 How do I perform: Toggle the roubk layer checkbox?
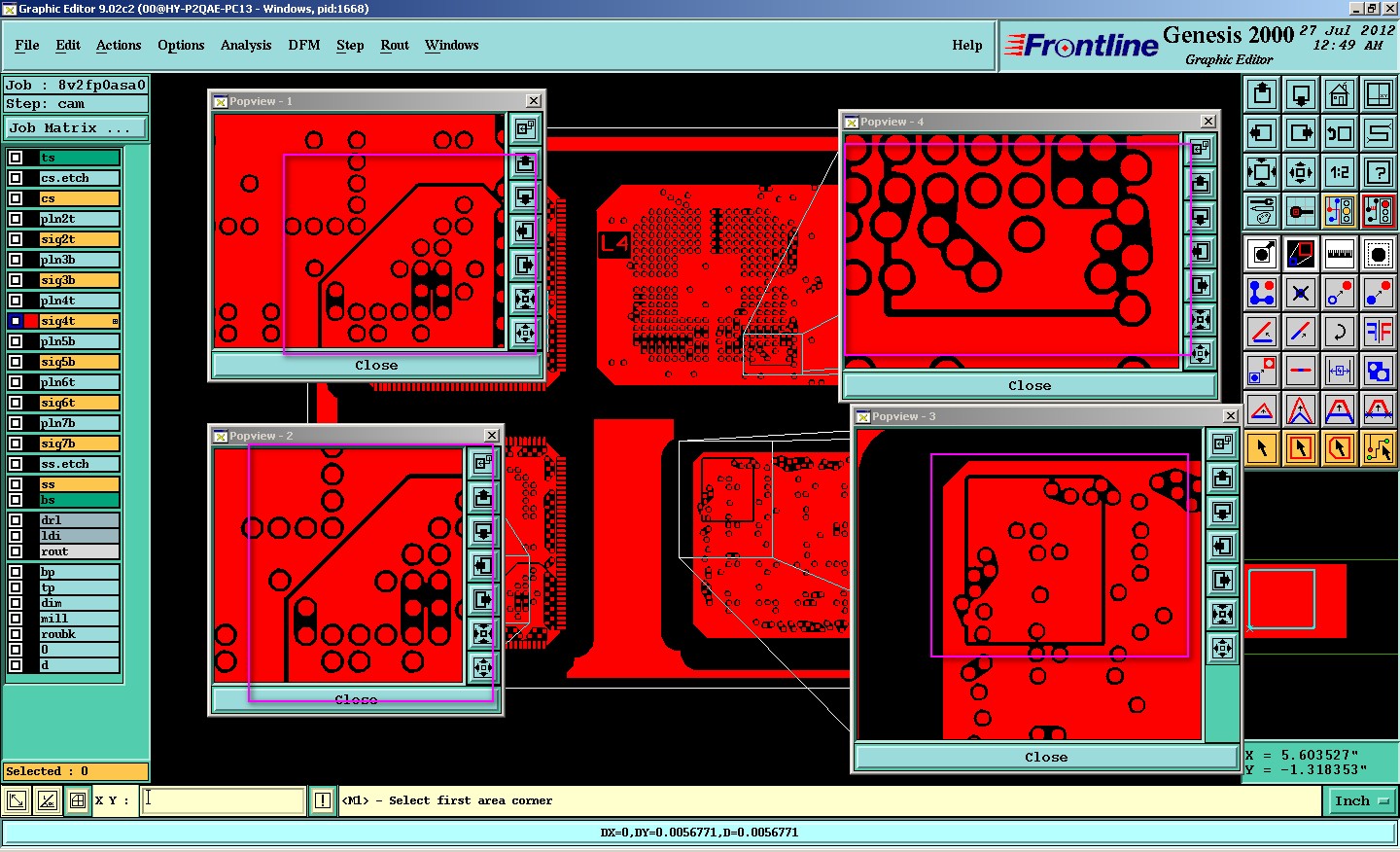pos(16,634)
